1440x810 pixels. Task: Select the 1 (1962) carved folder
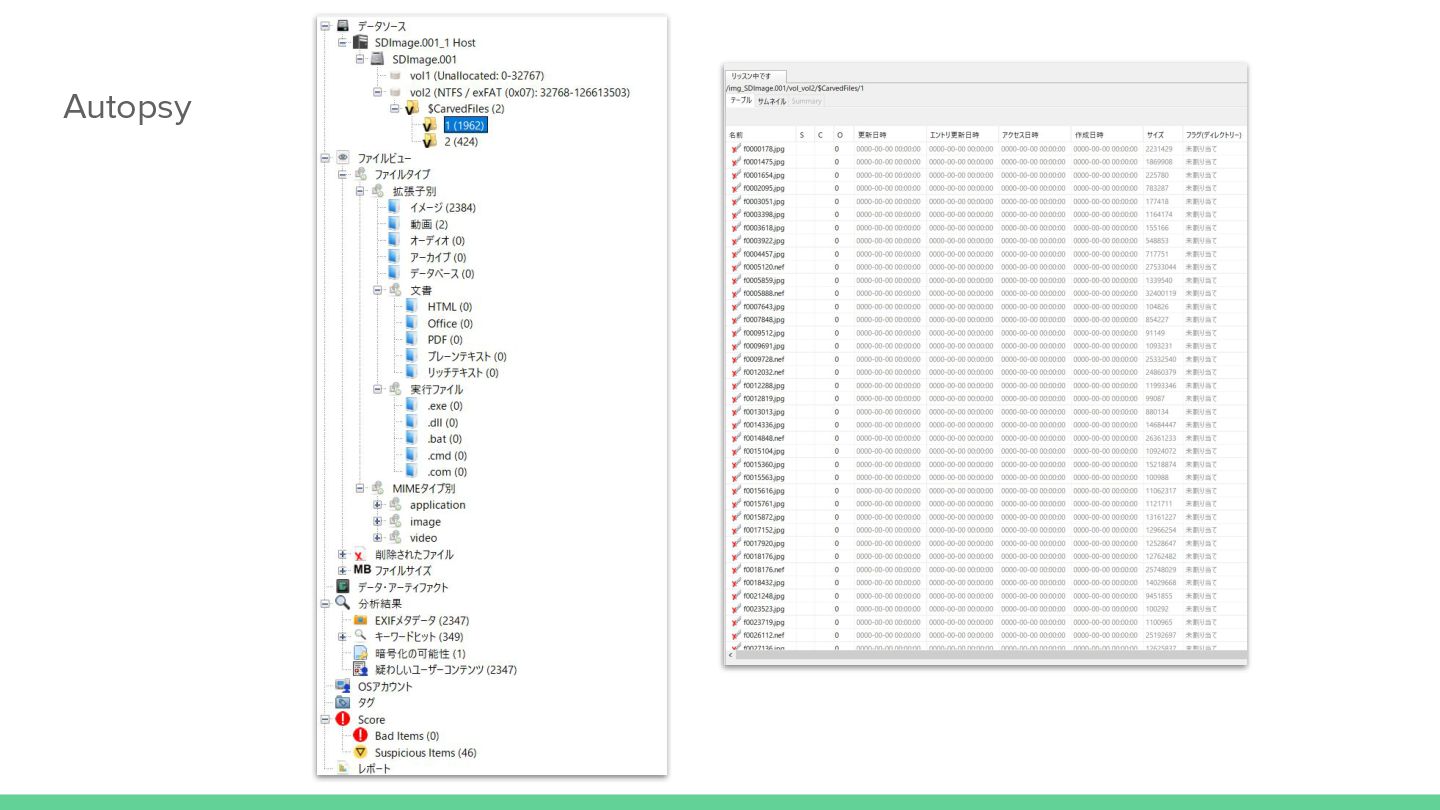(x=465, y=125)
